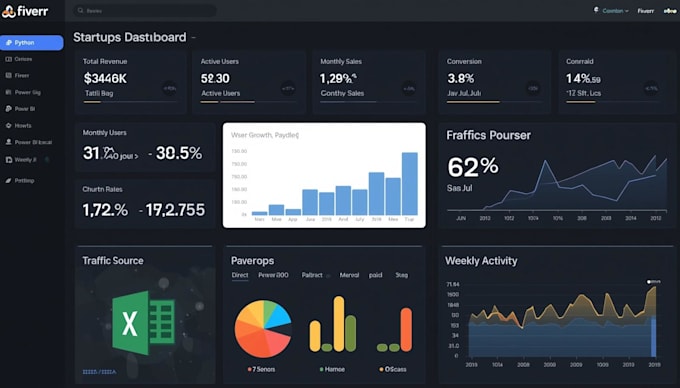Click the Fiverr logo in the top-left corner
The image size is (680, 388).
(x=25, y=11)
